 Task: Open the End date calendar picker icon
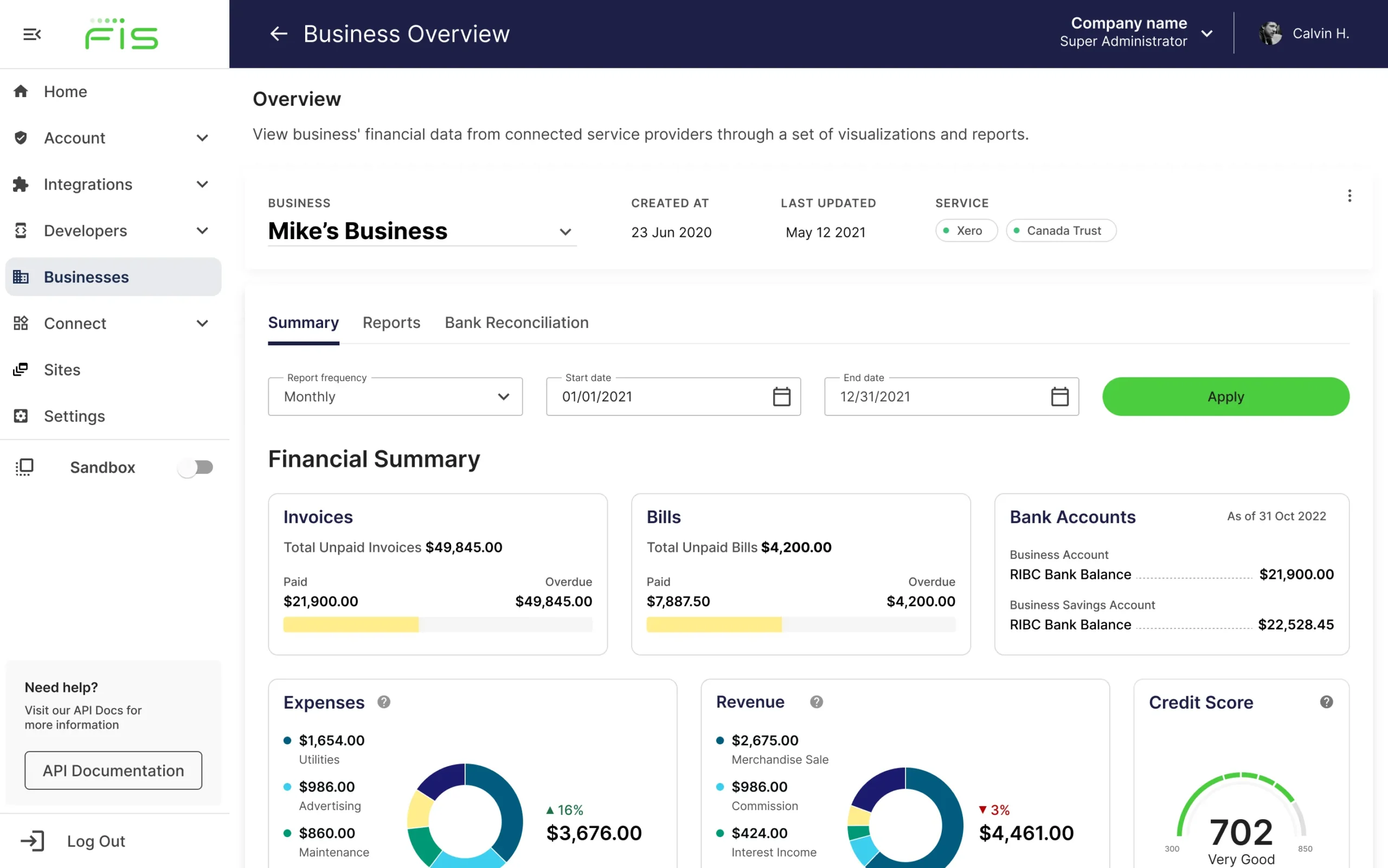[x=1059, y=397]
